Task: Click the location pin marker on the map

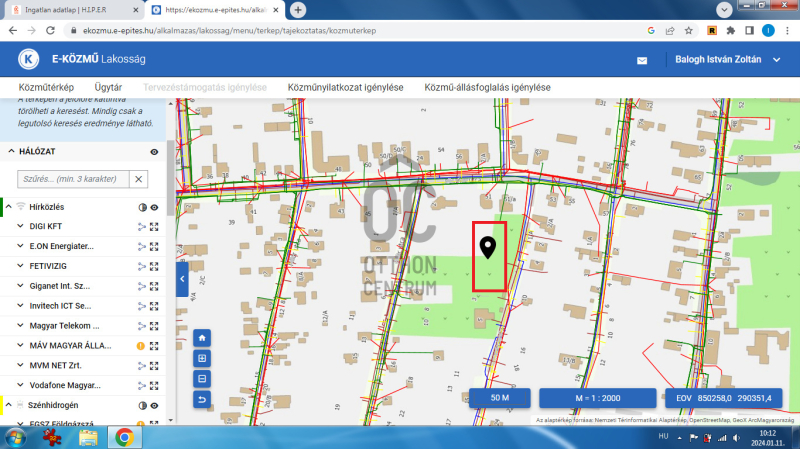Action: point(488,248)
